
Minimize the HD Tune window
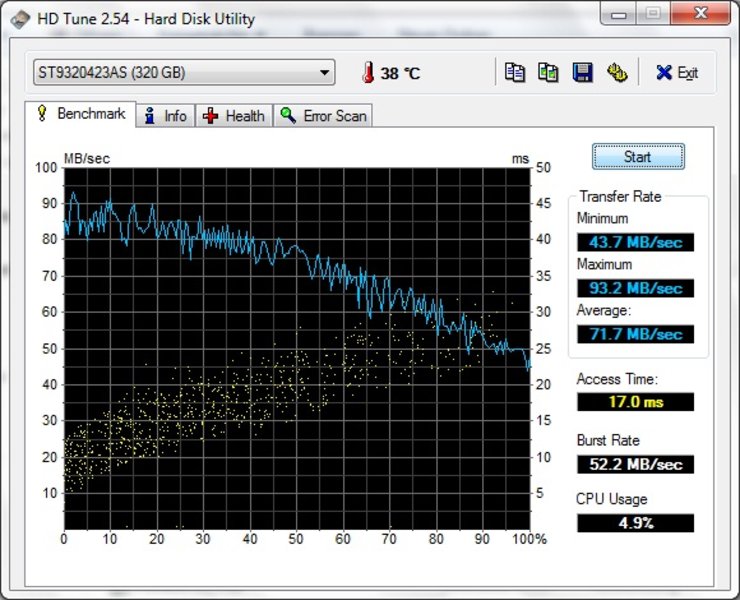point(618,14)
